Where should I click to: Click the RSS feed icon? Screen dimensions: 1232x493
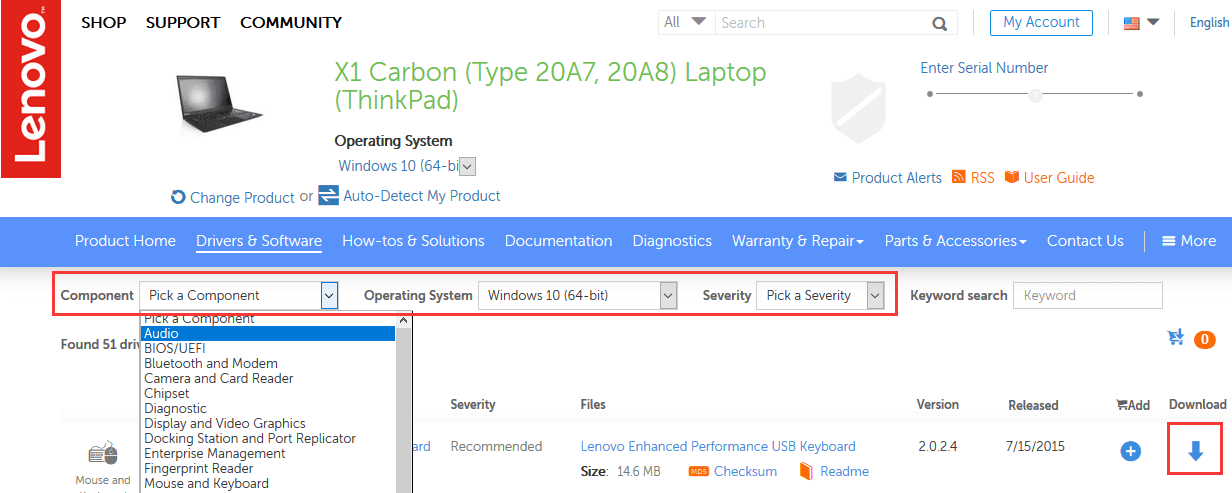(x=959, y=177)
